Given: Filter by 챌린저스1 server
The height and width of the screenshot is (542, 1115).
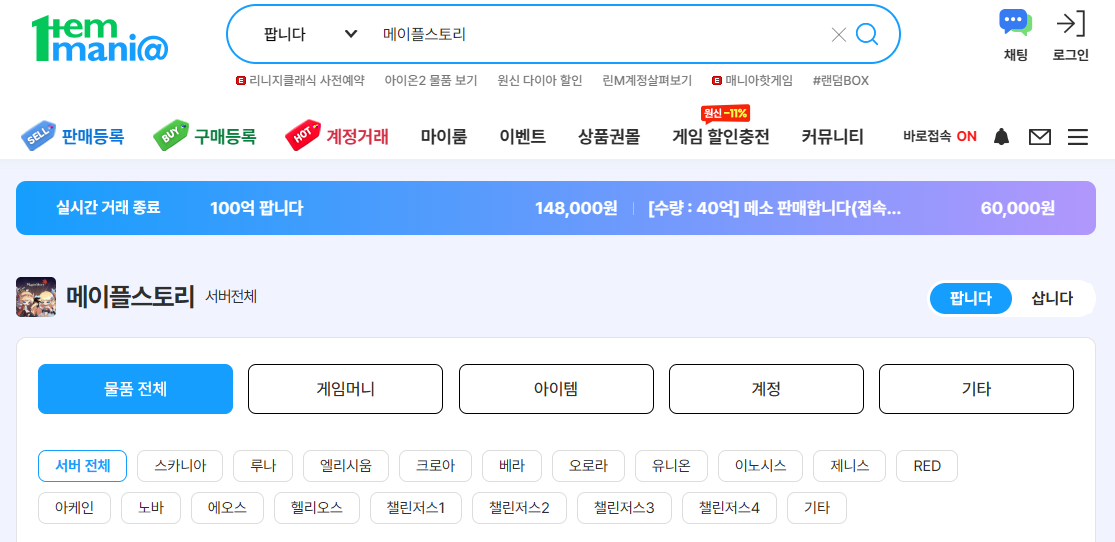Looking at the screenshot, I should (x=415, y=508).
